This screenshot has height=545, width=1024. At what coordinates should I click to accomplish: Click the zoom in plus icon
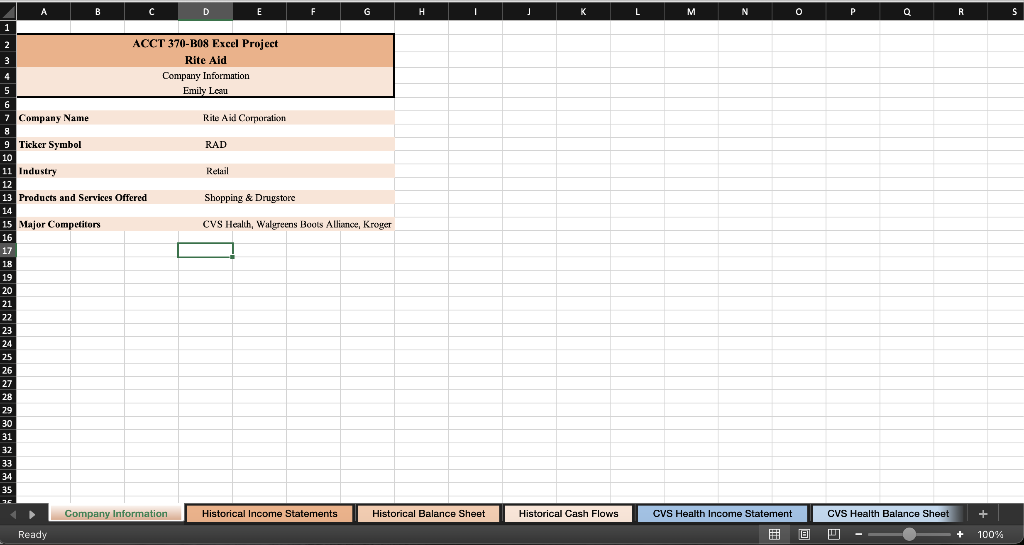[x=959, y=535]
